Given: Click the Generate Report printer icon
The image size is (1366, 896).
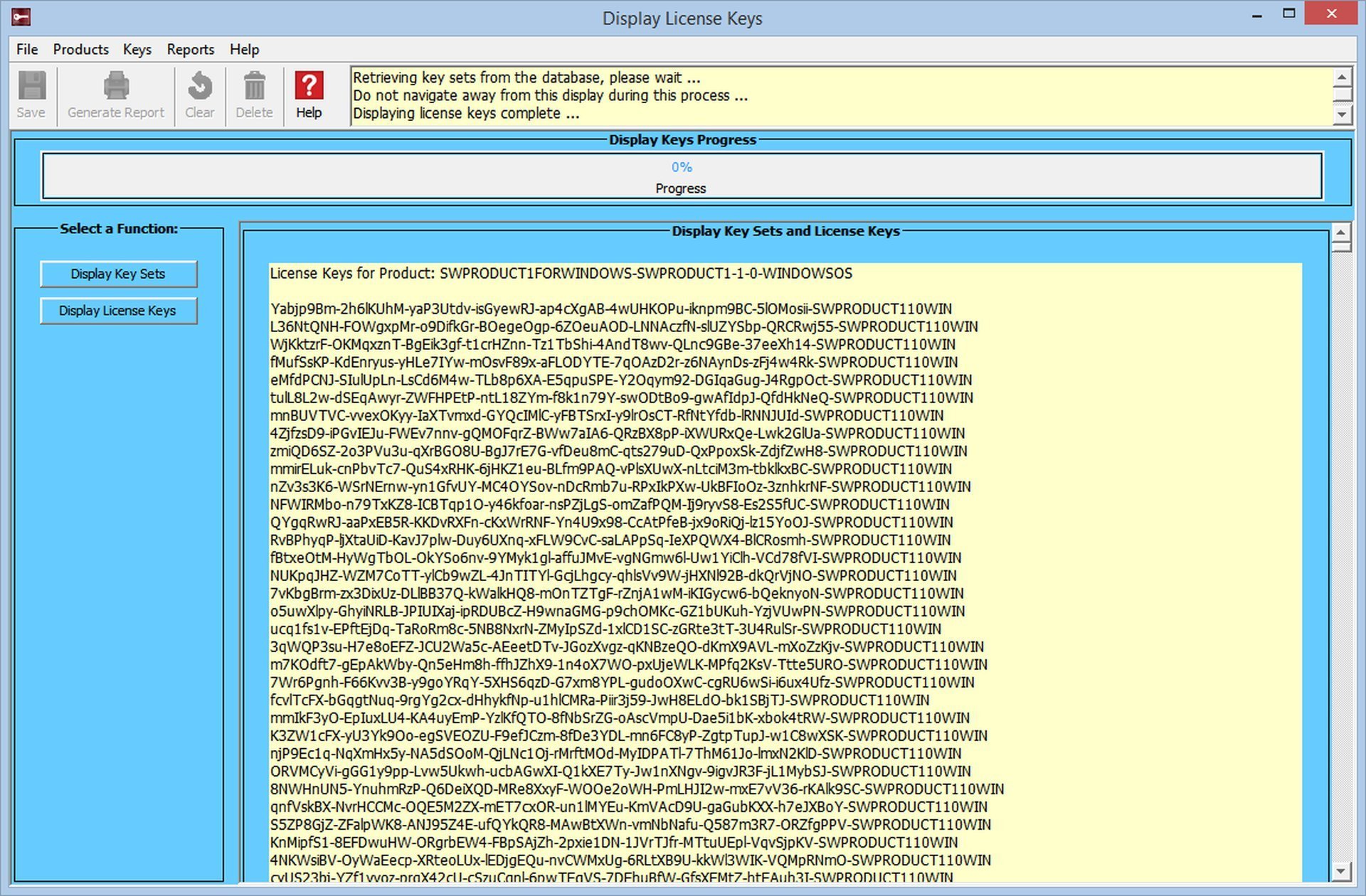Looking at the screenshot, I should [x=116, y=87].
